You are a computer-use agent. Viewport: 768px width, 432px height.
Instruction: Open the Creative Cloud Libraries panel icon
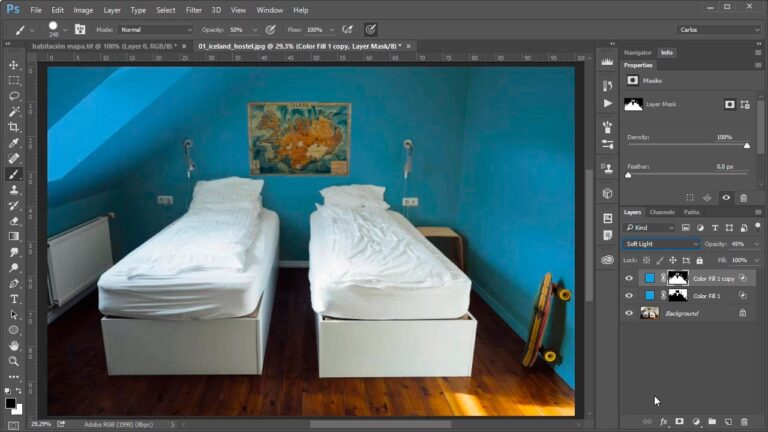click(x=607, y=260)
